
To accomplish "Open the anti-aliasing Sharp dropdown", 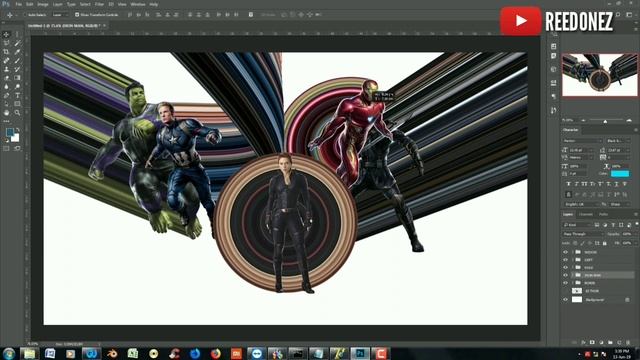I will [621, 204].
